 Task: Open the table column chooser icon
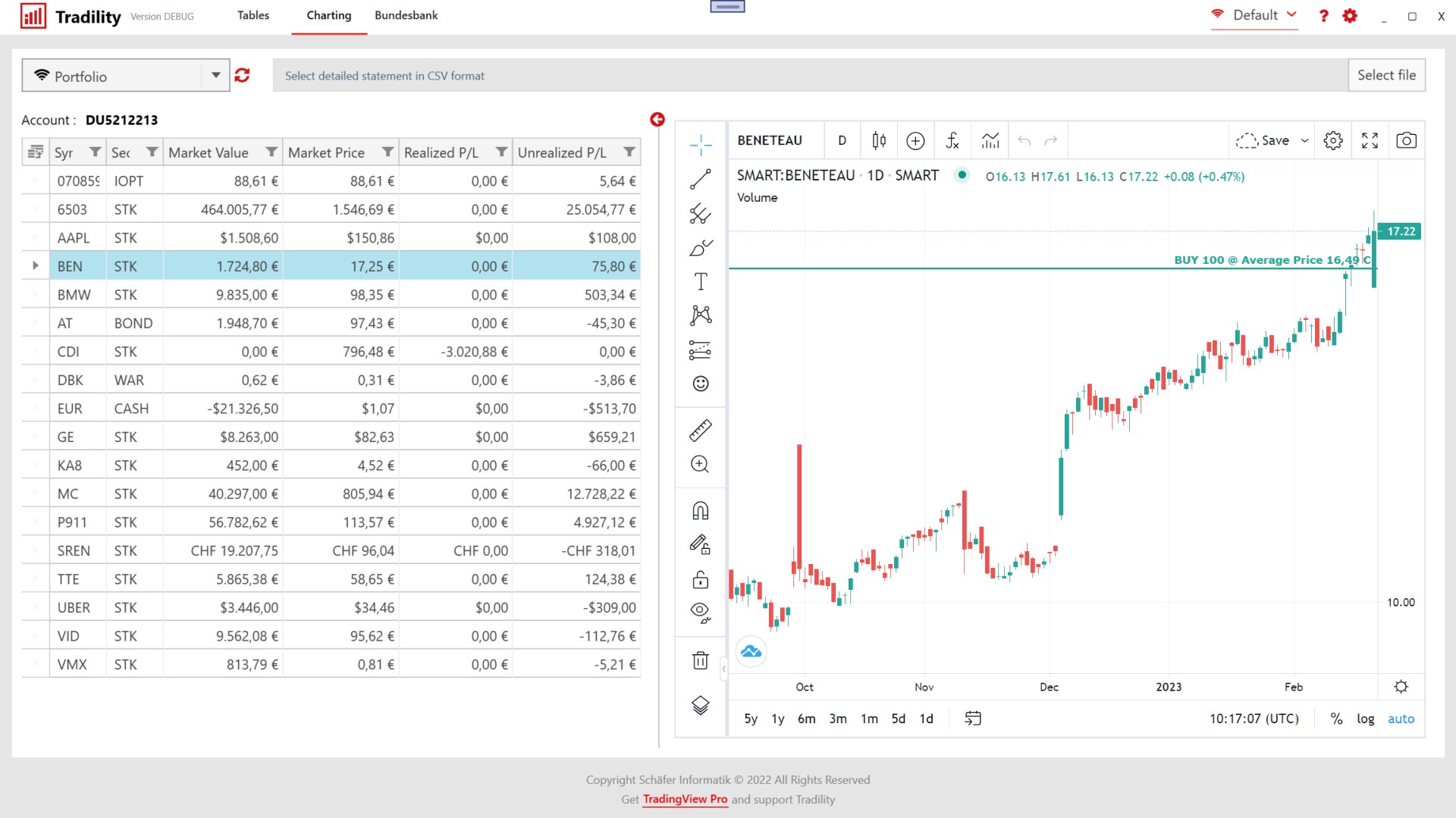tap(36, 152)
